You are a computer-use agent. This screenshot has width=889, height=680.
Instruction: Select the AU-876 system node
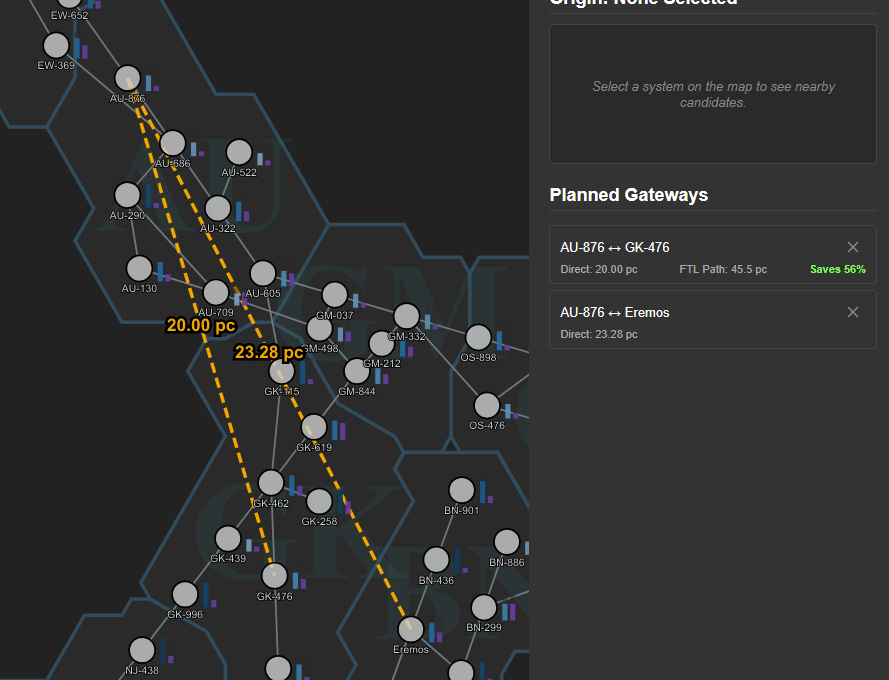(x=128, y=78)
